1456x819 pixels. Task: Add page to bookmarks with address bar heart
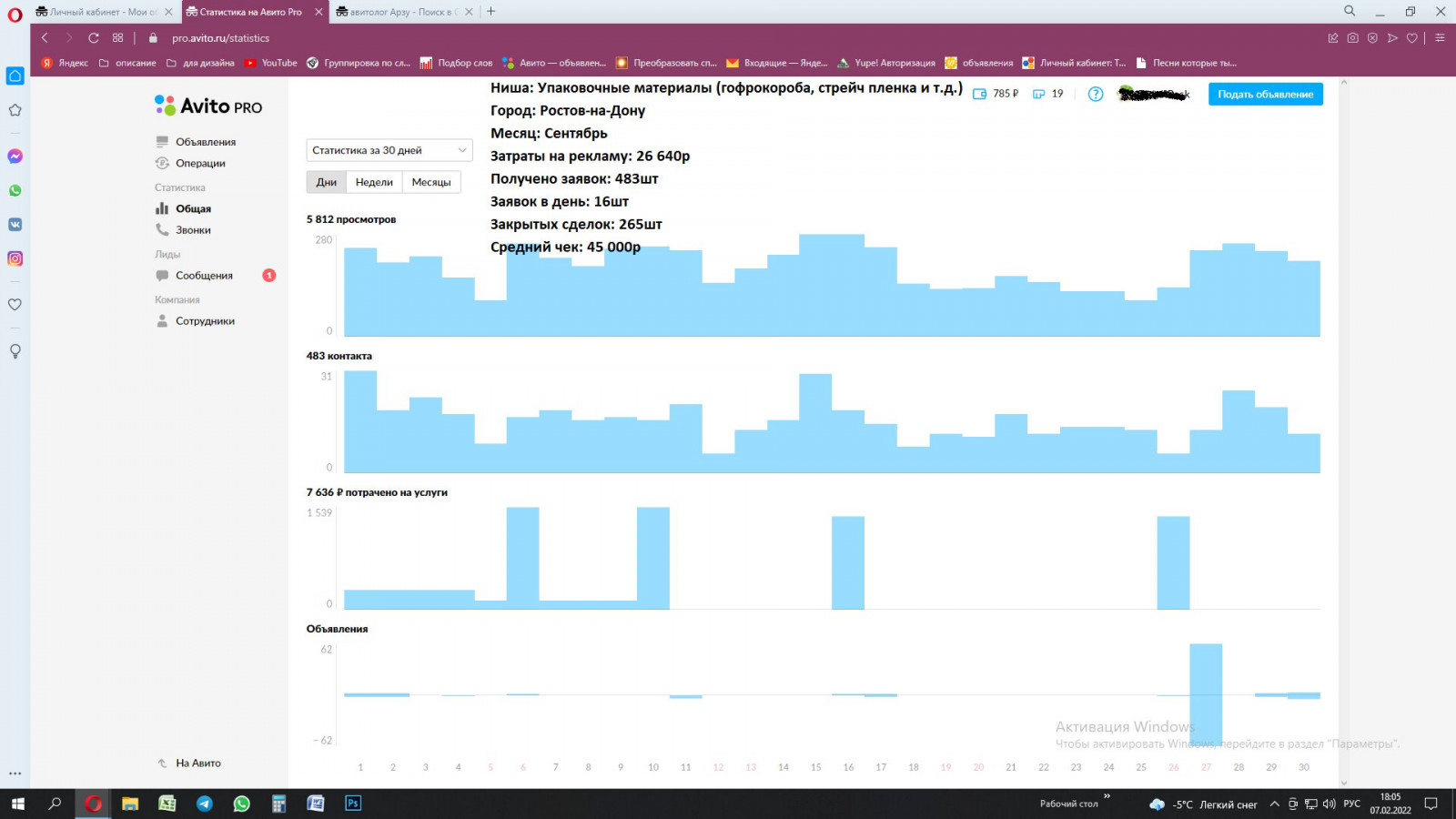point(1411,38)
